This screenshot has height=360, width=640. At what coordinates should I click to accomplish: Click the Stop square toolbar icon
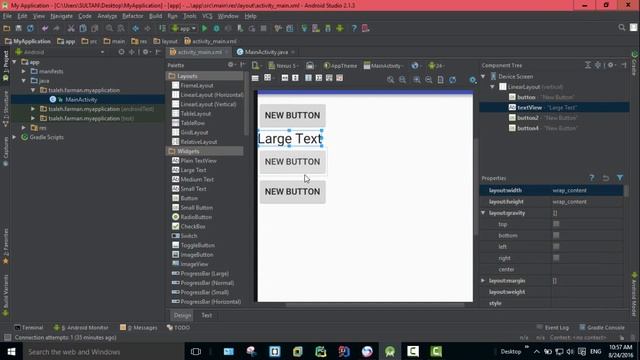pyautogui.click(x=264, y=28)
